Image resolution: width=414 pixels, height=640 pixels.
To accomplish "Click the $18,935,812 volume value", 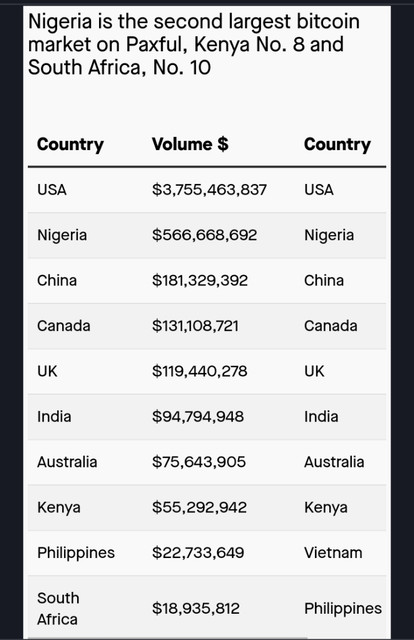I will [196, 609].
